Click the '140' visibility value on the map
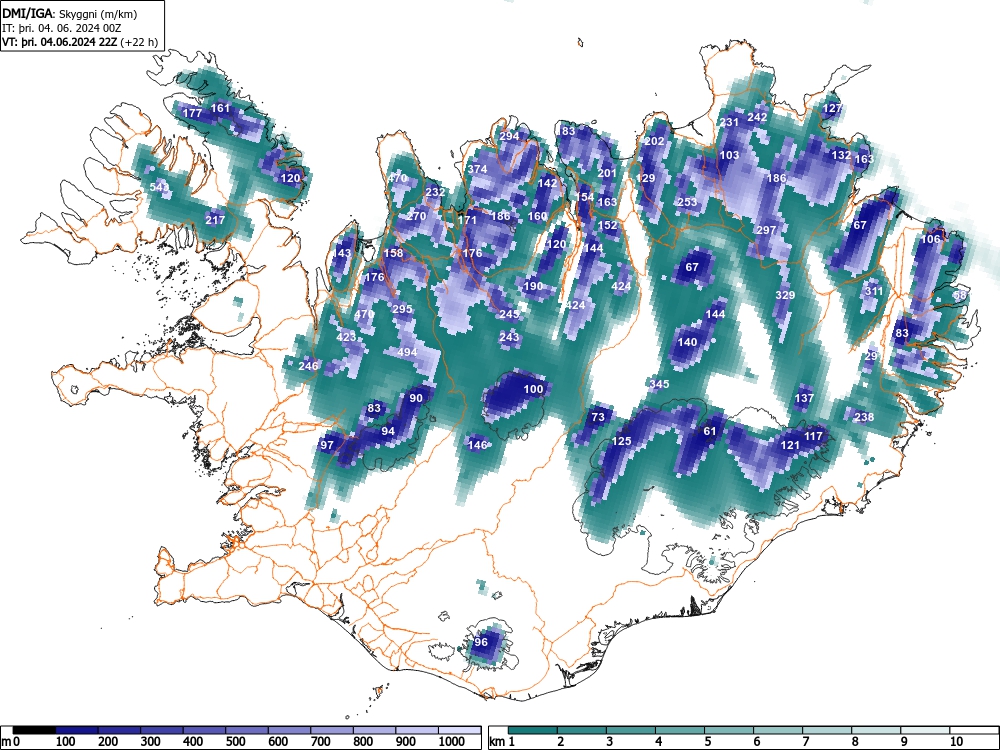The width and height of the screenshot is (1000, 750). [687, 342]
